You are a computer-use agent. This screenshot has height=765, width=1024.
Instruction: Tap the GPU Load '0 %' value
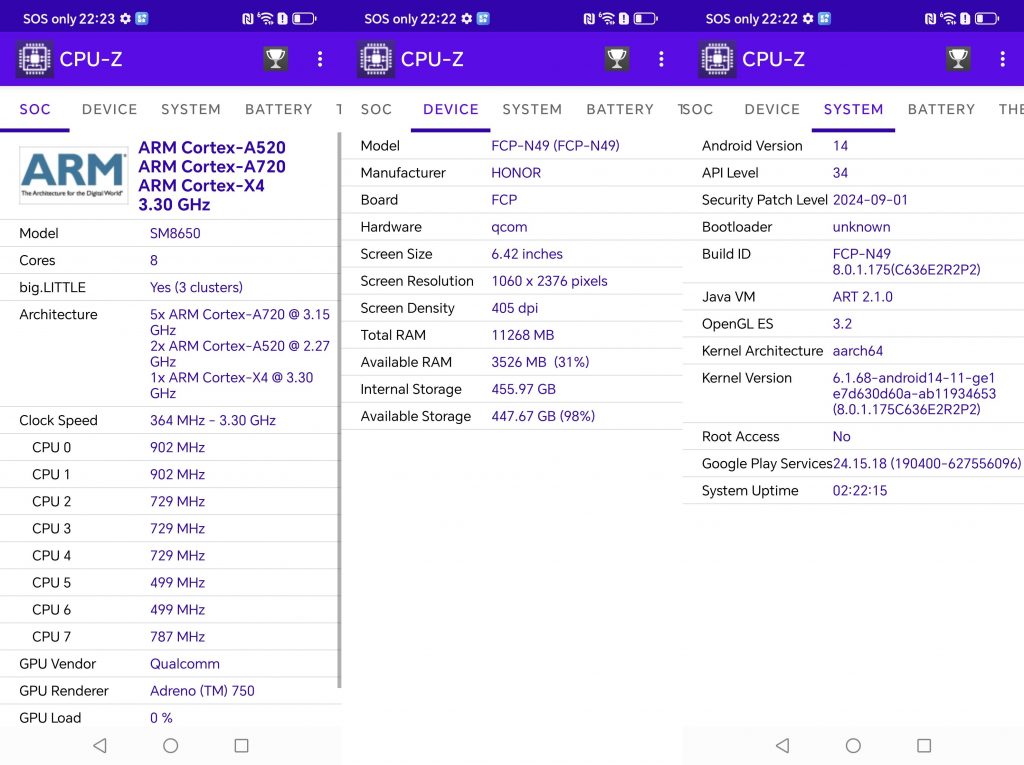161,718
